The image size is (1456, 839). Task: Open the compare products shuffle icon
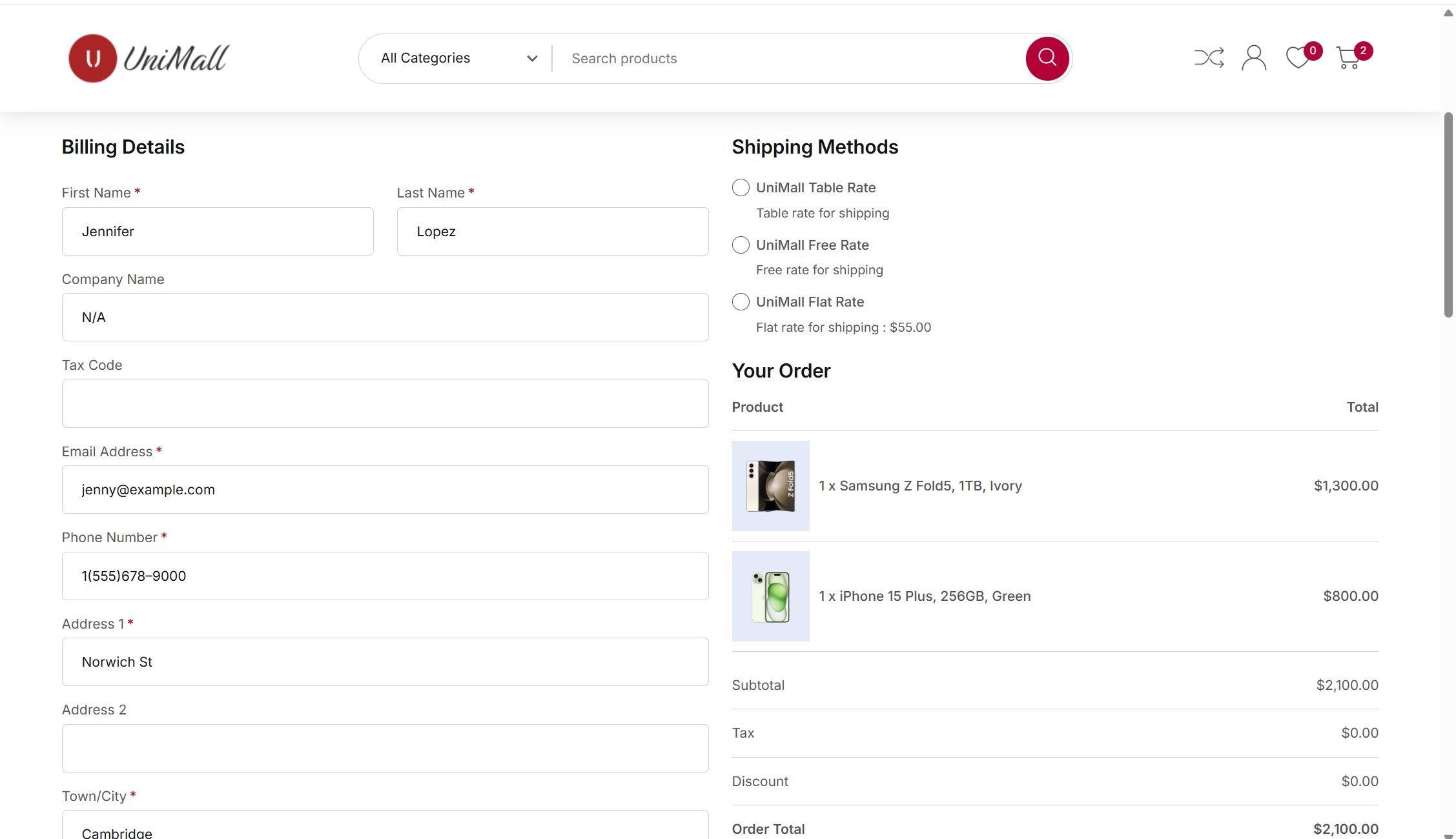1209,58
